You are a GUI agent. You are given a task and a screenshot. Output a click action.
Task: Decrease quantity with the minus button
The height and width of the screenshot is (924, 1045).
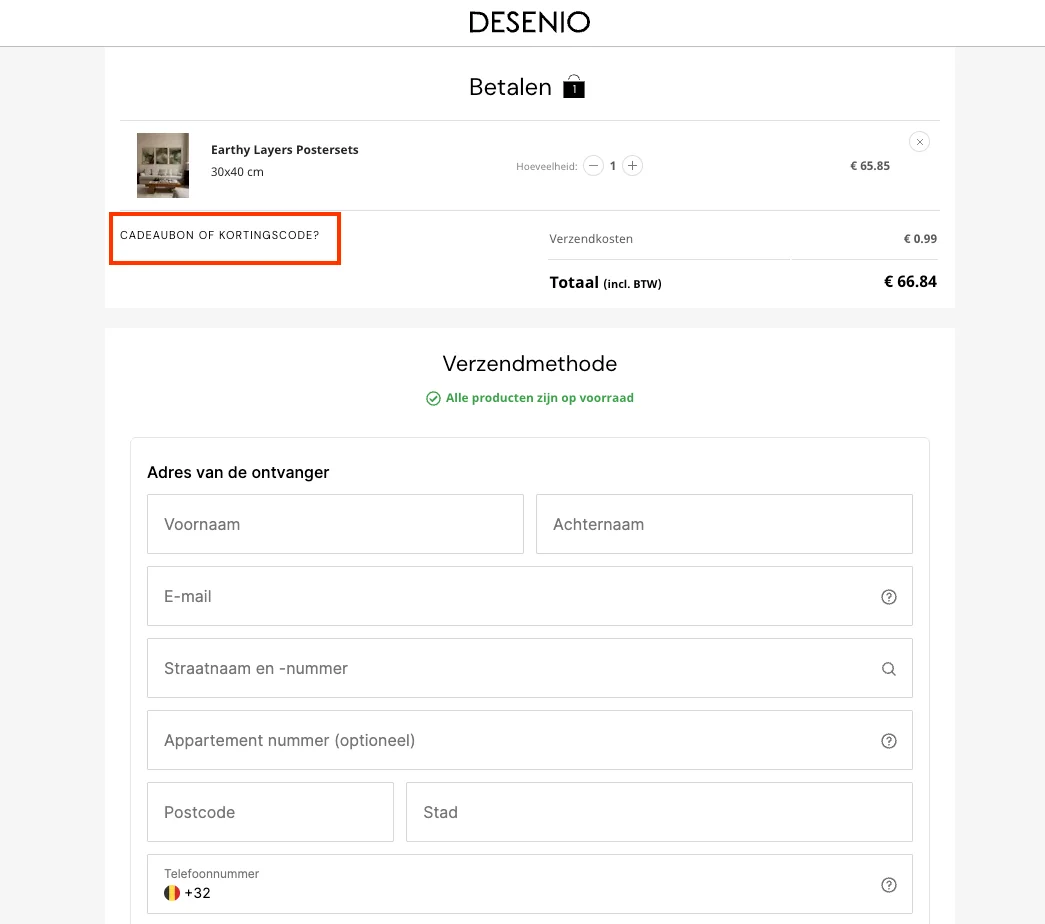(593, 165)
